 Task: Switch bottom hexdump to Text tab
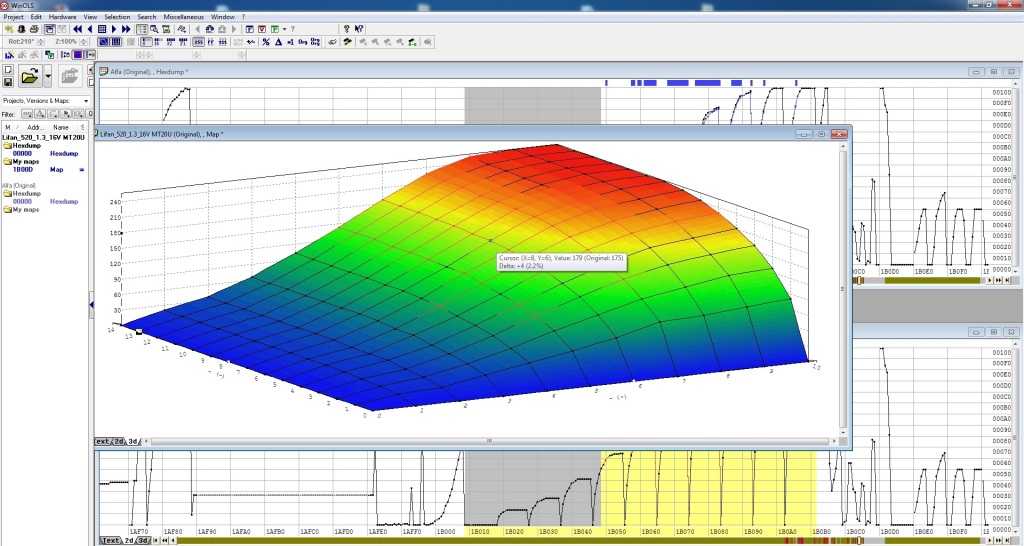tap(110, 541)
